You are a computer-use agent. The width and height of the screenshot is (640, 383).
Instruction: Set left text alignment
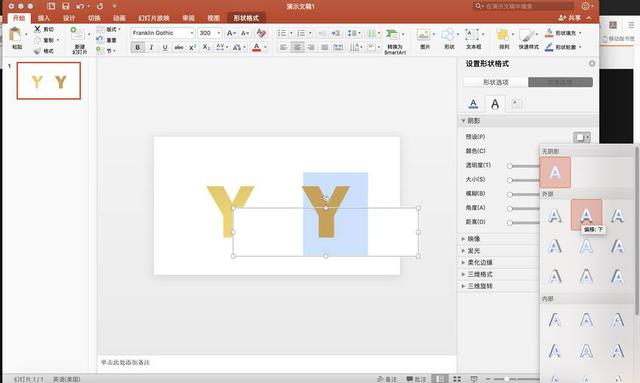[x=283, y=47]
